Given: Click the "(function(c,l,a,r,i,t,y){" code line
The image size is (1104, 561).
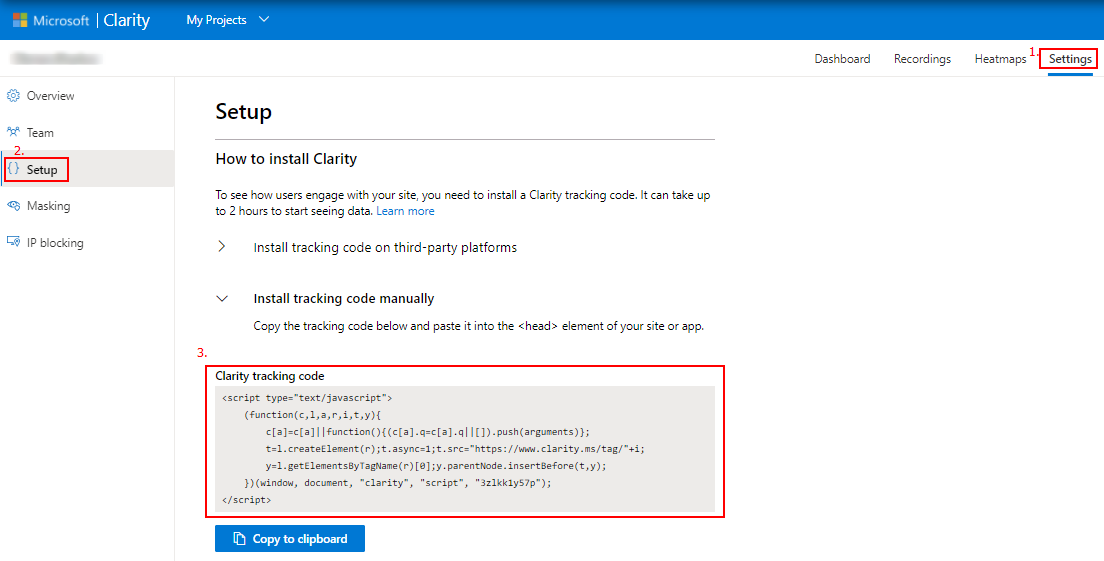Looking at the screenshot, I should 313,415.
